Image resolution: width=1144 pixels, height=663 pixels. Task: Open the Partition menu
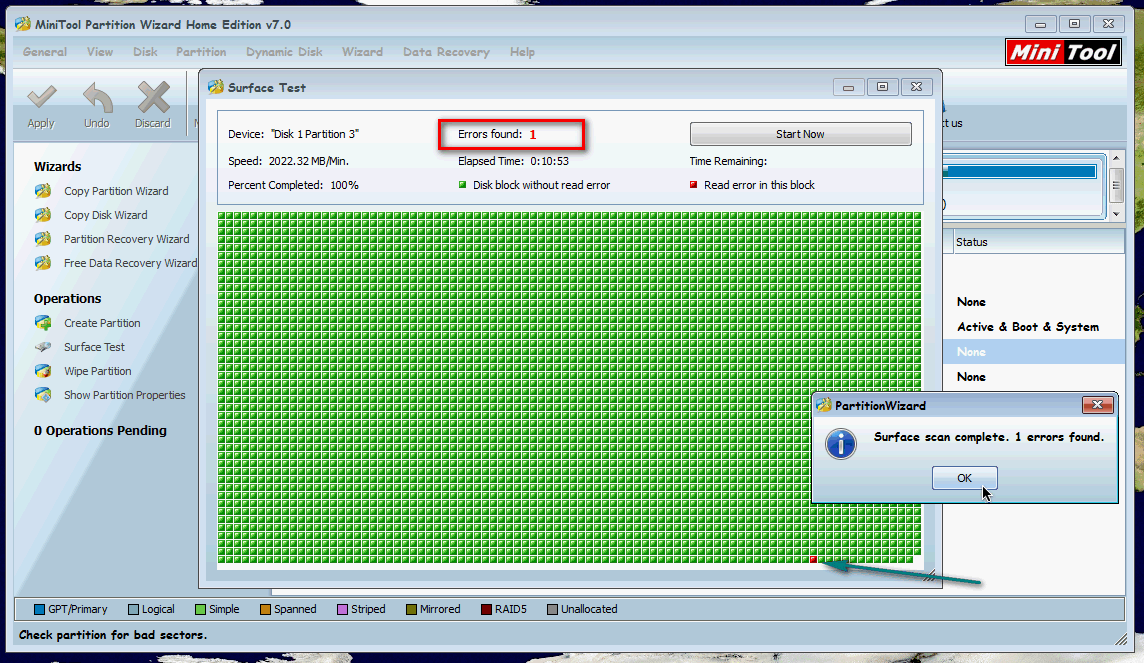click(x=201, y=52)
